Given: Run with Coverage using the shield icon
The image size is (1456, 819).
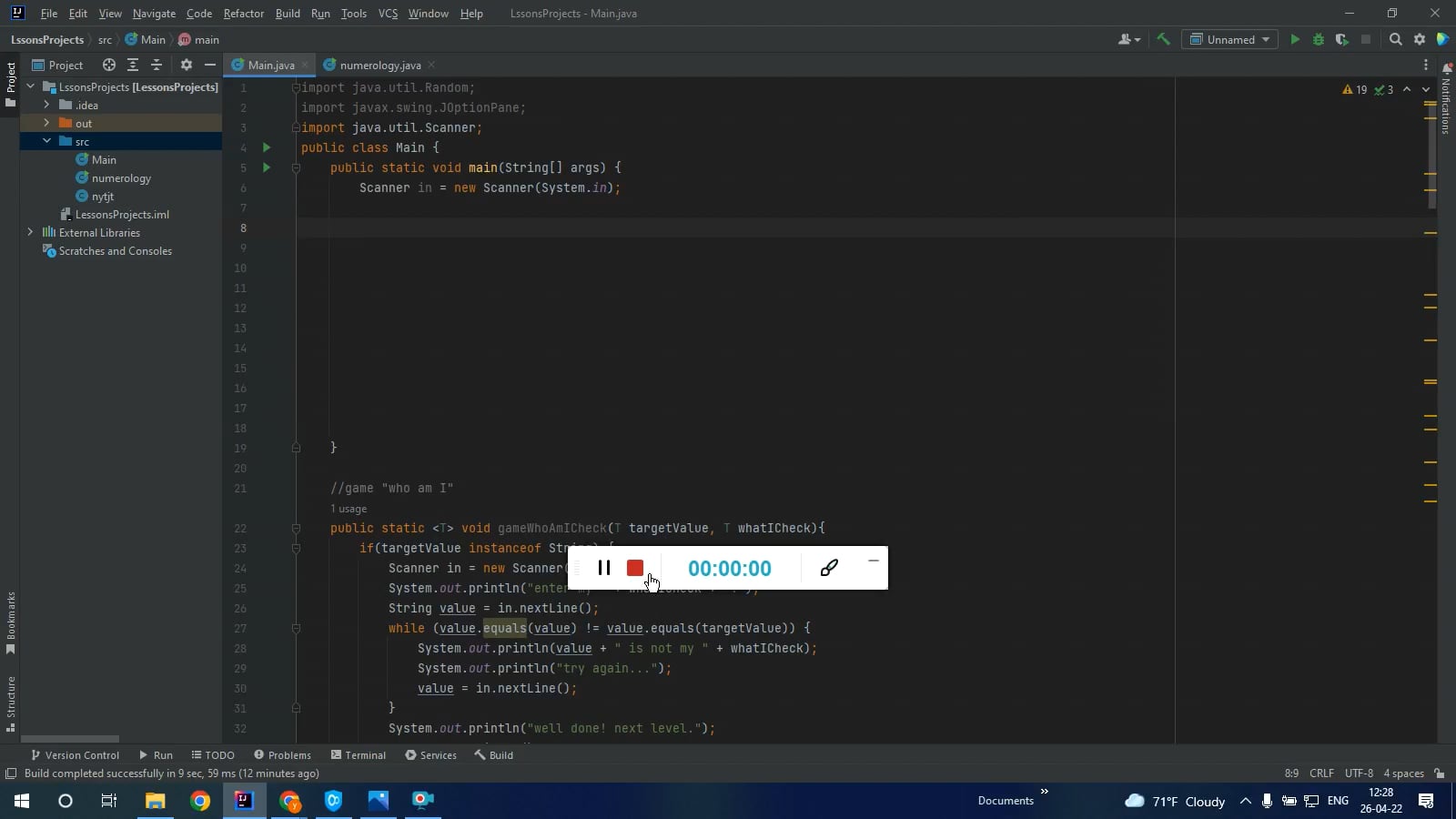Looking at the screenshot, I should tap(1341, 39).
